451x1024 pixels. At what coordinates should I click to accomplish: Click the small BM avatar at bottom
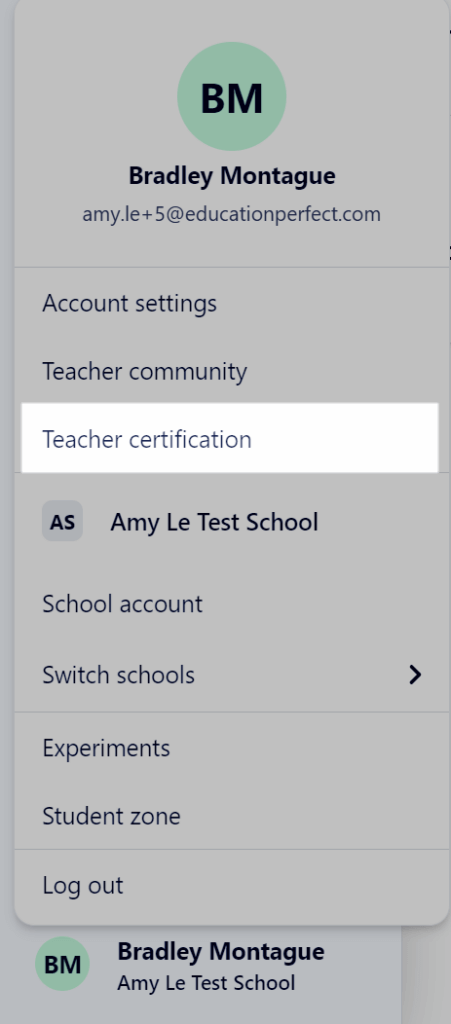click(63, 964)
